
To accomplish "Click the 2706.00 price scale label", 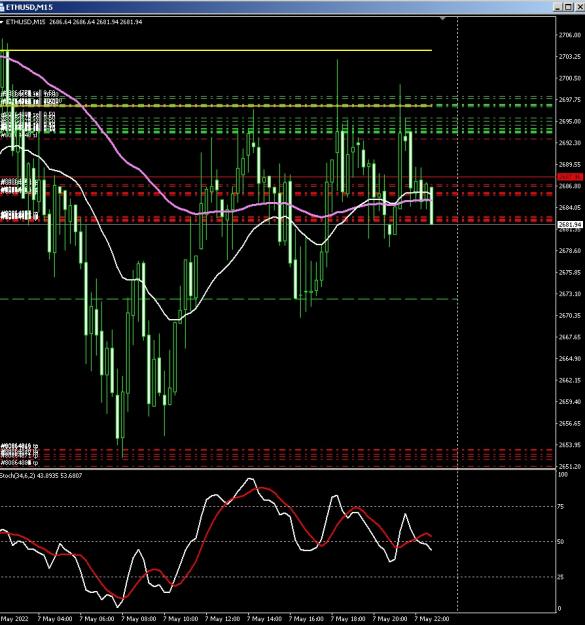I will (570, 35).
